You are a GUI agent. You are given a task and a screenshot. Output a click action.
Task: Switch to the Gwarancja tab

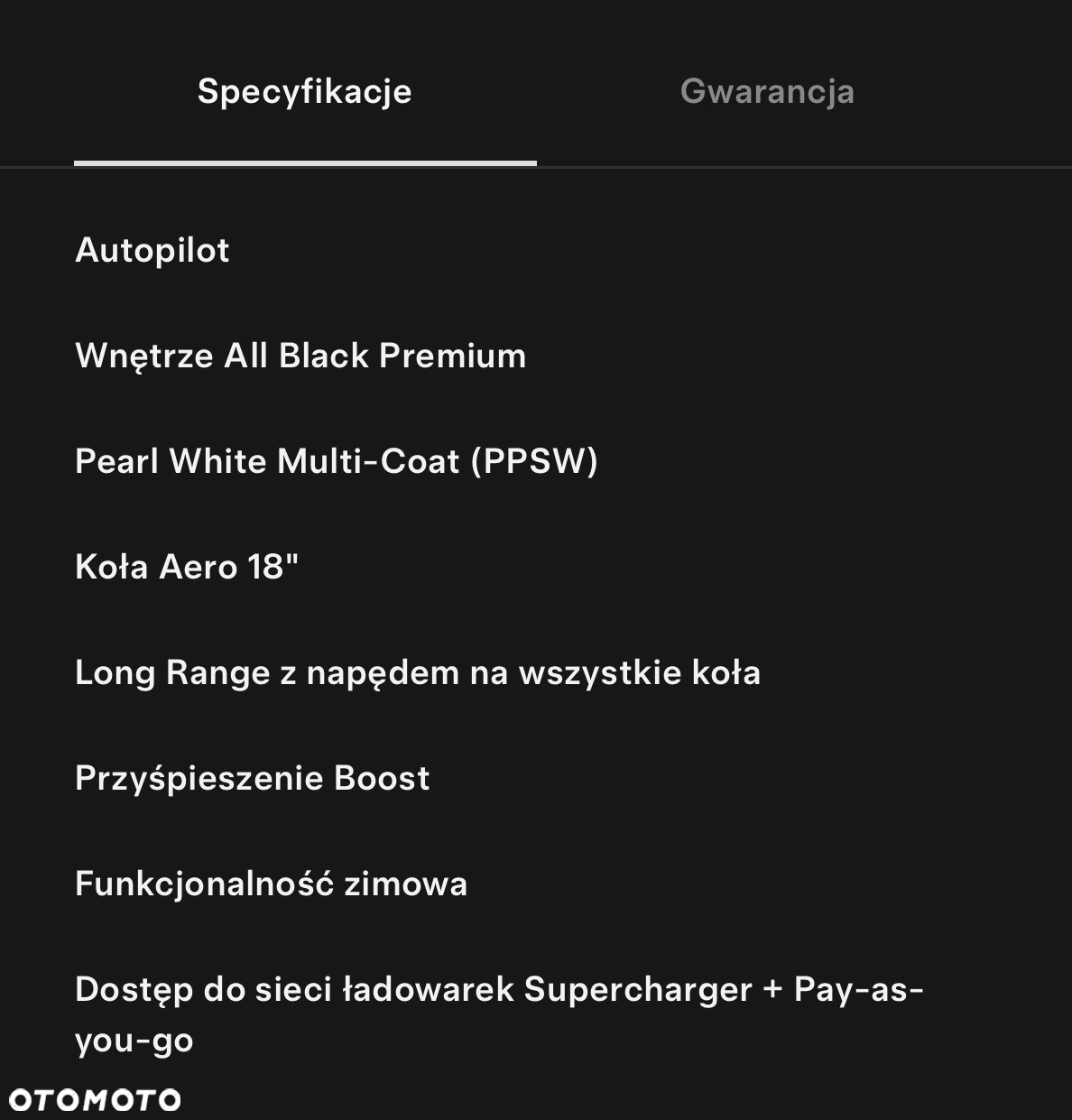[x=767, y=91]
